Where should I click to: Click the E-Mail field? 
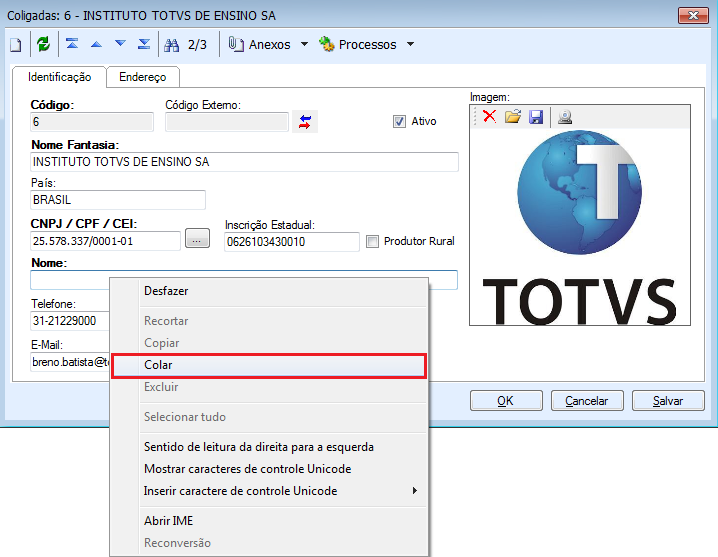point(70,362)
